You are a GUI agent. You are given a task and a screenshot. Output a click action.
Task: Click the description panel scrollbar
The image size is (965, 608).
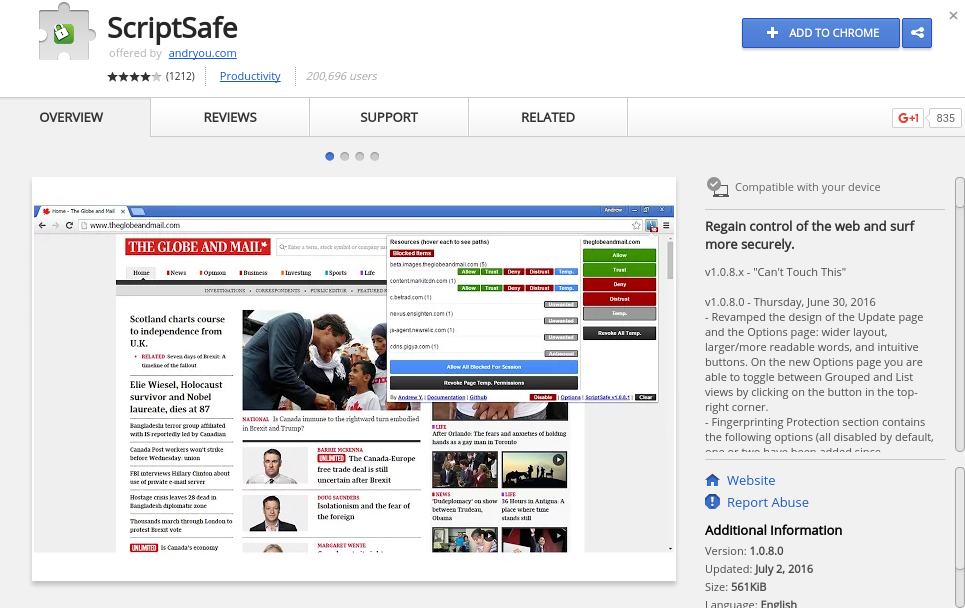959,314
